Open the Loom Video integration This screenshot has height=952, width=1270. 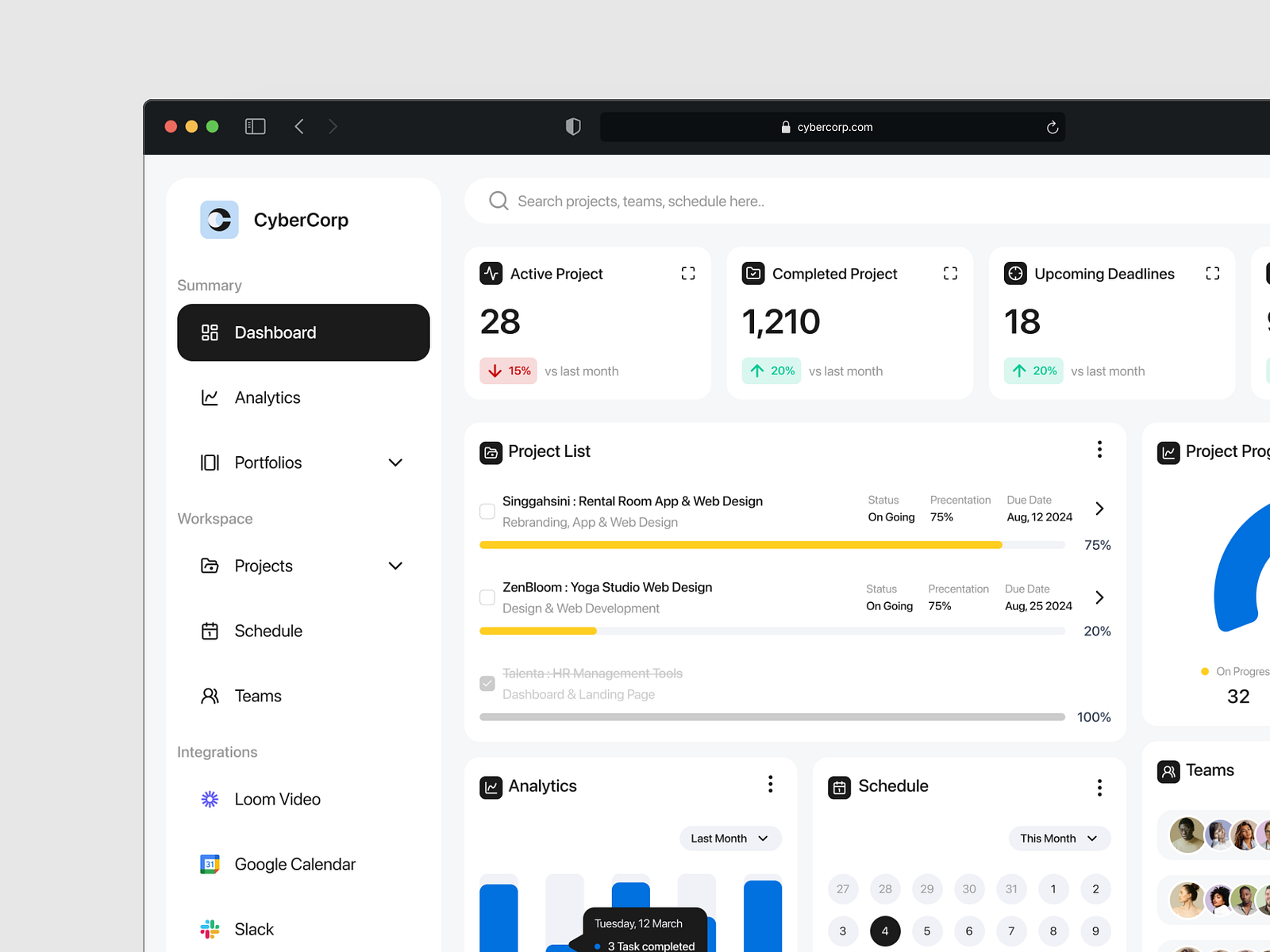pyautogui.click(x=277, y=799)
